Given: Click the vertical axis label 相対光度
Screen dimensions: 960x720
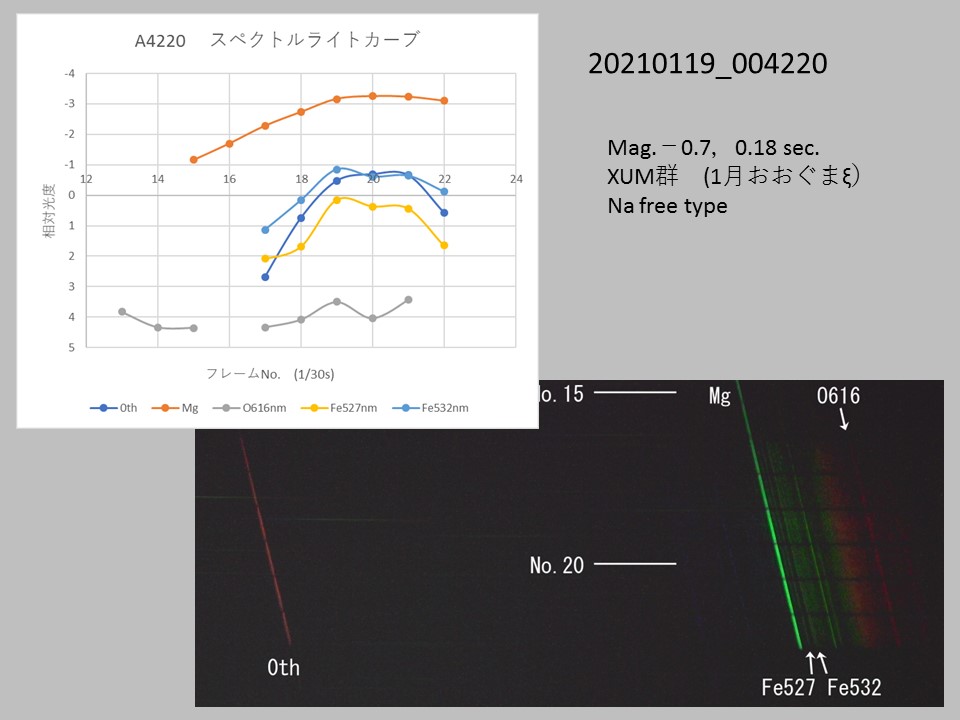Looking at the screenshot, I should 48,210.
